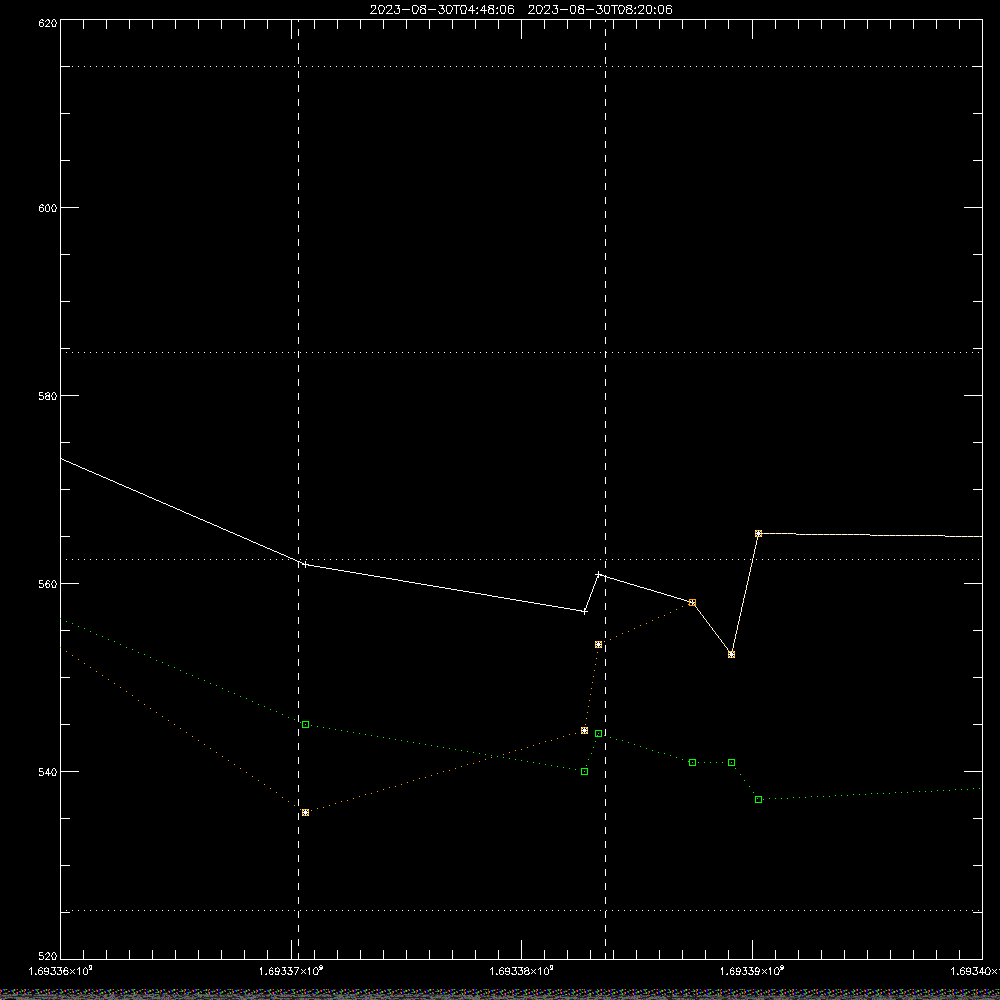Select orange marker at white line's 552 dip
The width and height of the screenshot is (1000, 1000).
click(x=732, y=655)
